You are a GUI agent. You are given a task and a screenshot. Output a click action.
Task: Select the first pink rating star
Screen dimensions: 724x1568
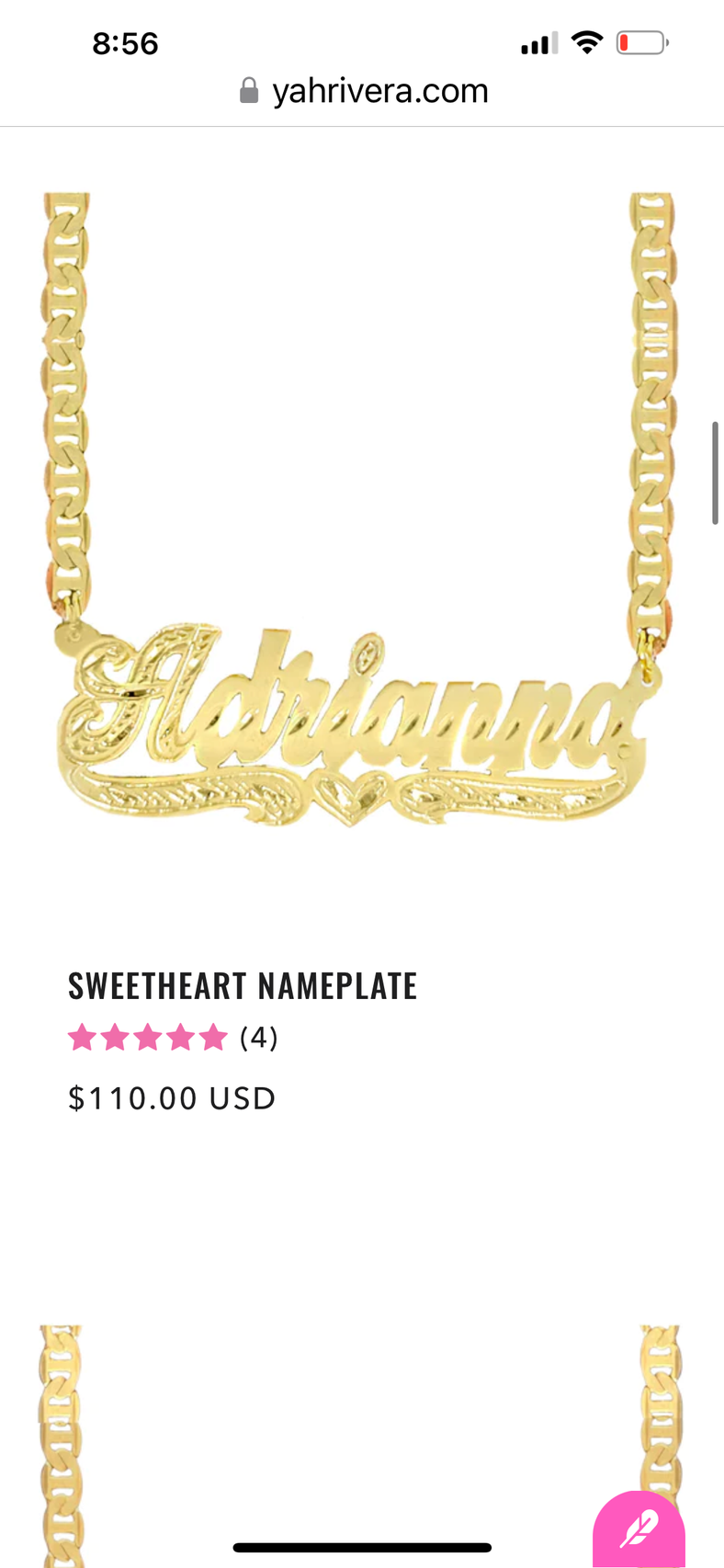(82, 1038)
